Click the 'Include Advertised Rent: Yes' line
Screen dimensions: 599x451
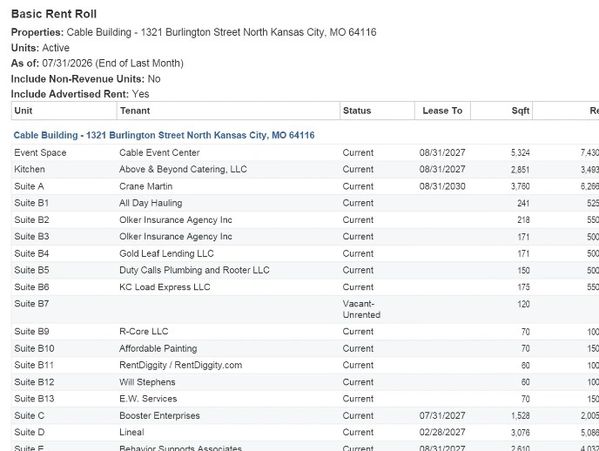click(x=80, y=94)
